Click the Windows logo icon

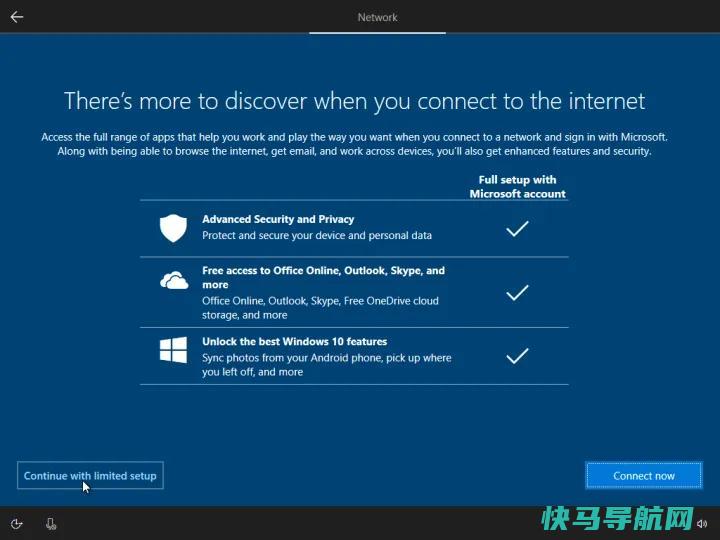173,350
